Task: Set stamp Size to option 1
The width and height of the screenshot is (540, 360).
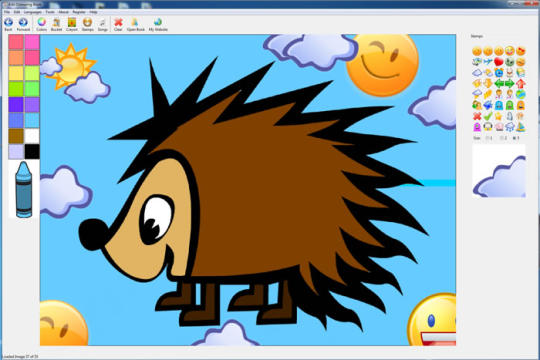Action: coord(489,138)
